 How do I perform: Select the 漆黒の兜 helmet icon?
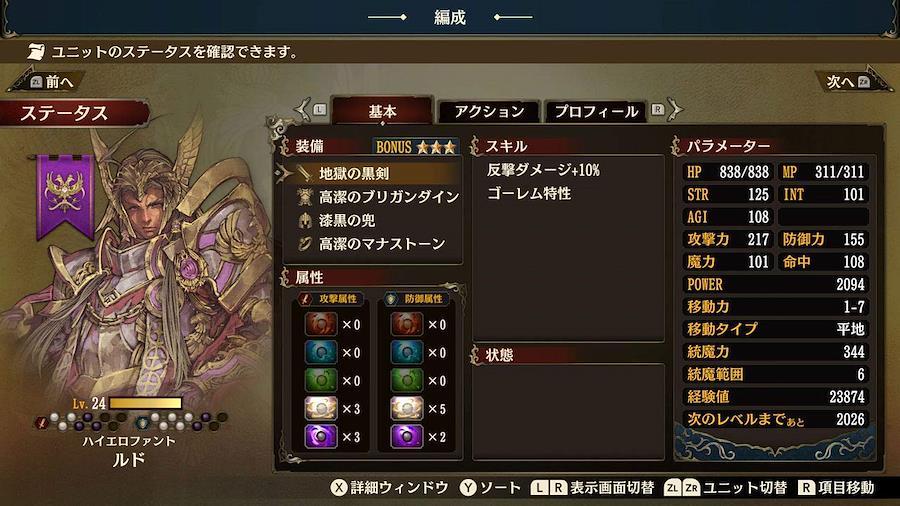[x=305, y=220]
